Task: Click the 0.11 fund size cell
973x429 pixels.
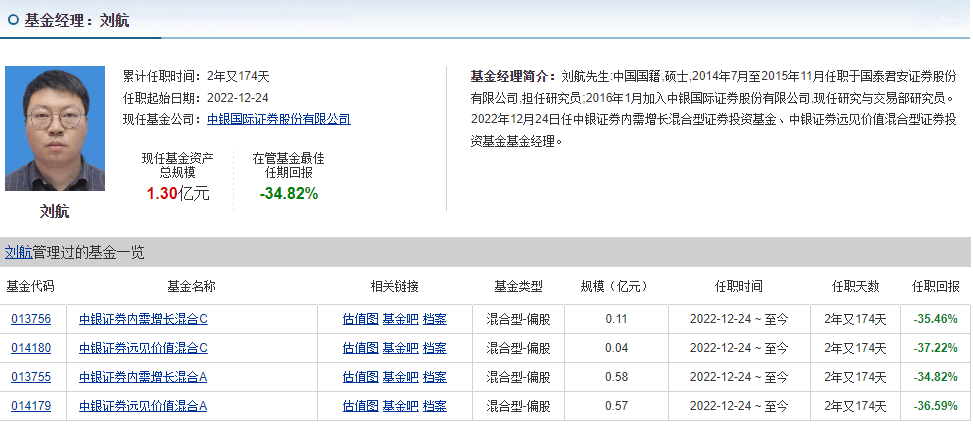Action: [616, 319]
